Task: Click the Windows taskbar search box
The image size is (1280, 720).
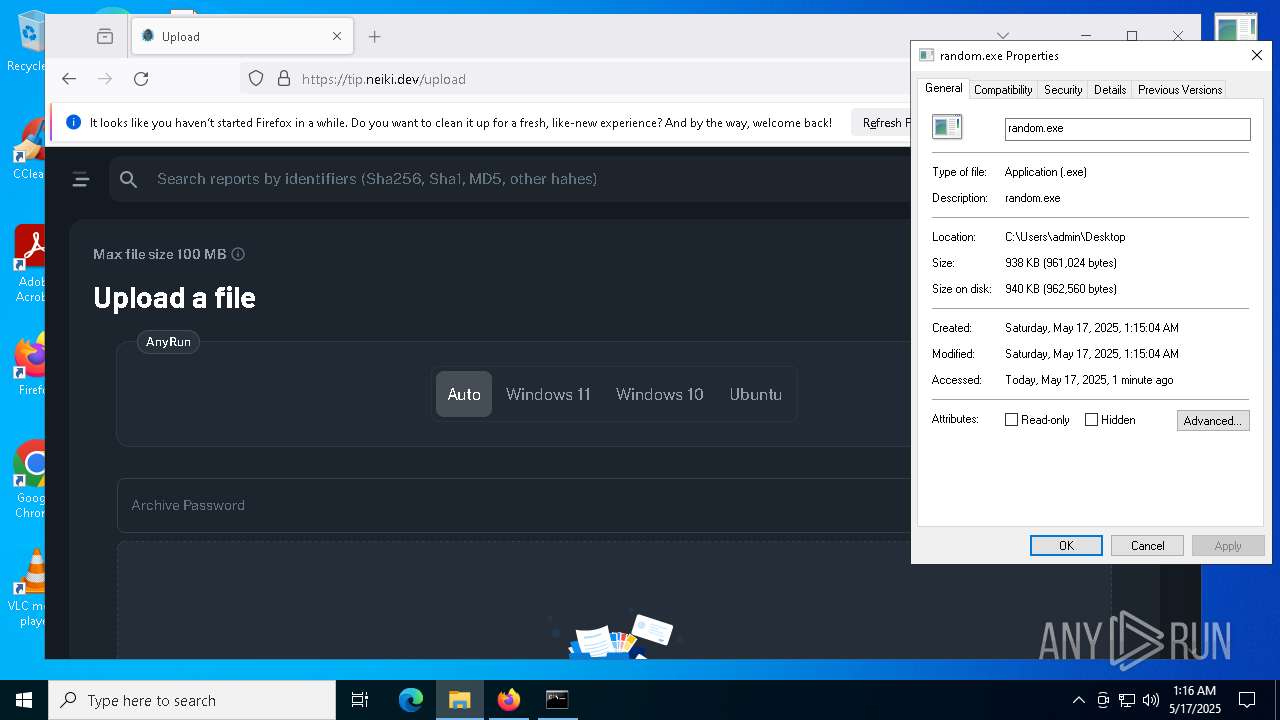Action: point(192,700)
